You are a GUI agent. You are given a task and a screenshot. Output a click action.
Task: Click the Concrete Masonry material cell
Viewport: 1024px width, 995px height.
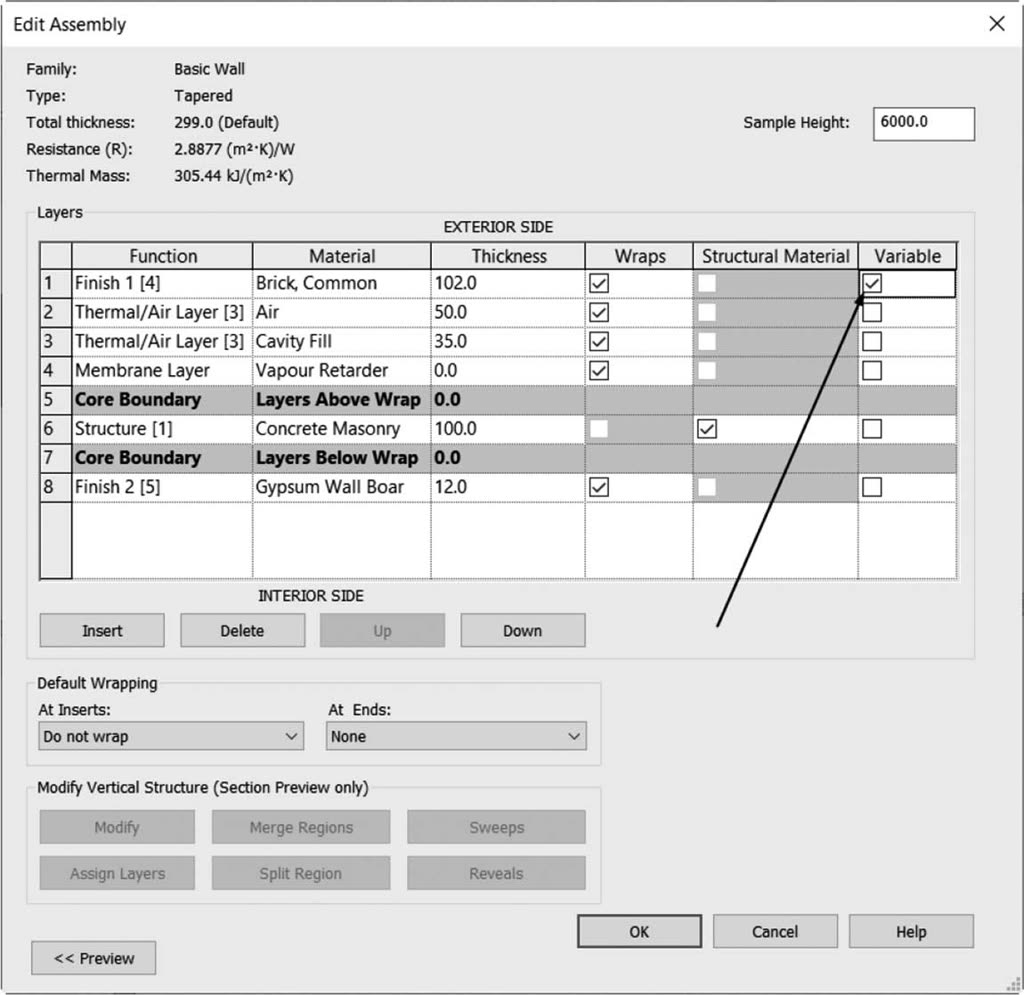pyautogui.click(x=342, y=429)
